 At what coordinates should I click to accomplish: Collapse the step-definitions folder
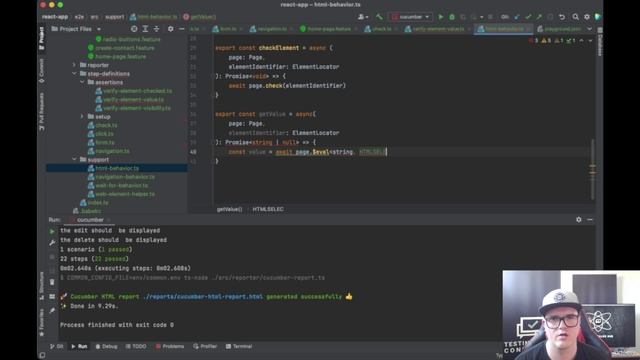coord(74,73)
